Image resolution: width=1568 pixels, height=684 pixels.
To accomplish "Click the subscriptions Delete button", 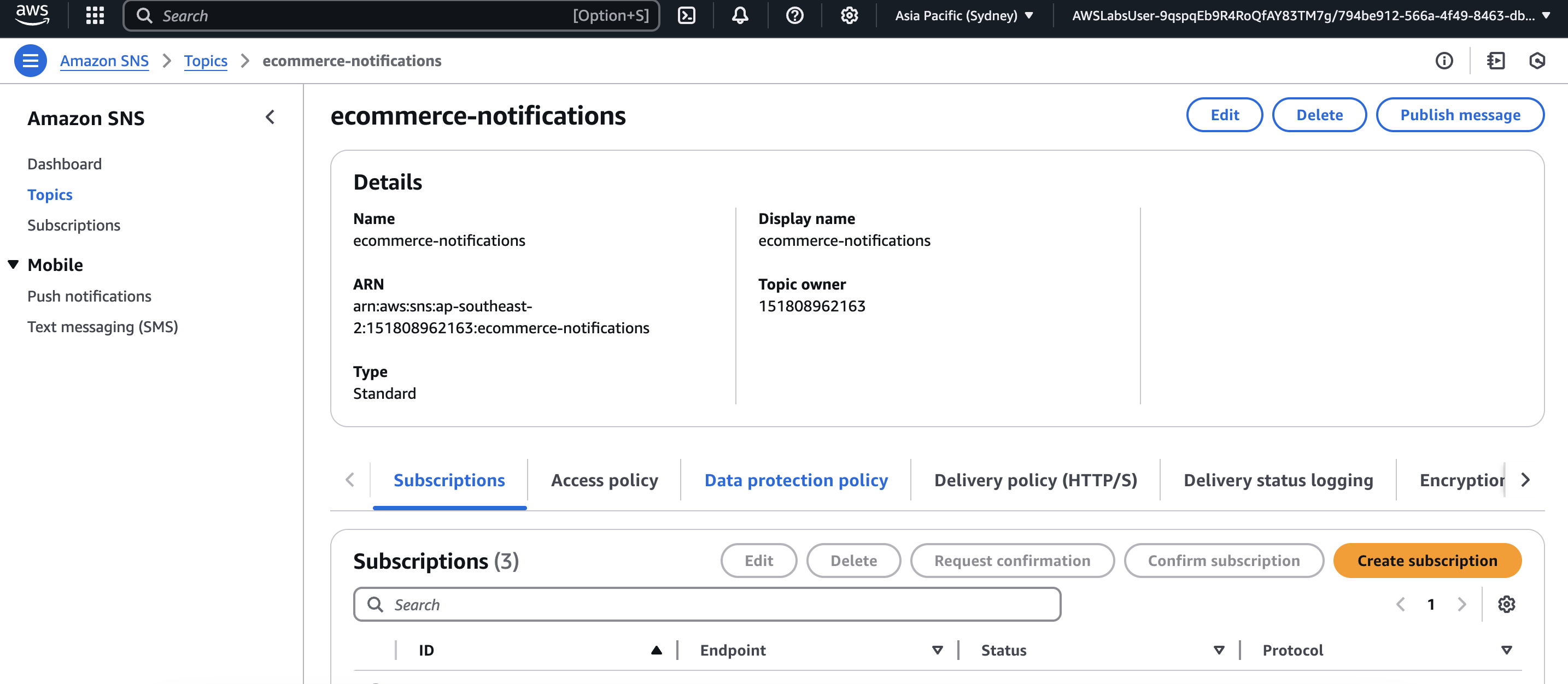I will click(x=853, y=561).
